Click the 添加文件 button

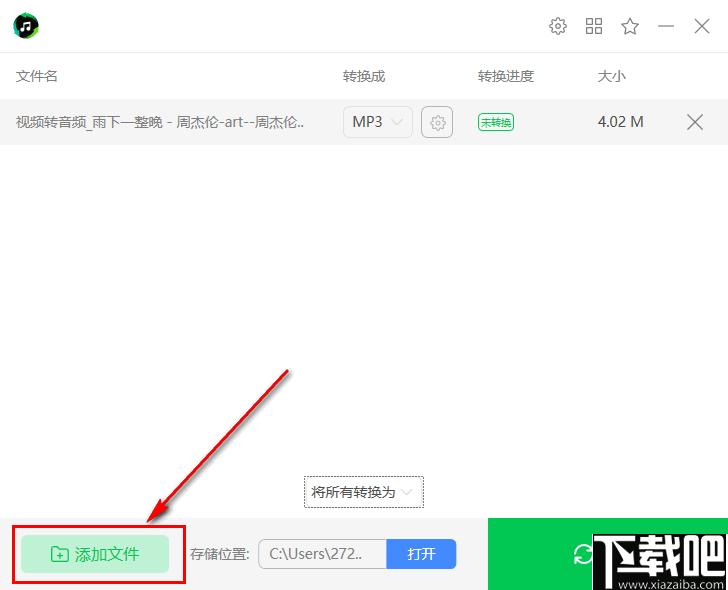point(95,554)
